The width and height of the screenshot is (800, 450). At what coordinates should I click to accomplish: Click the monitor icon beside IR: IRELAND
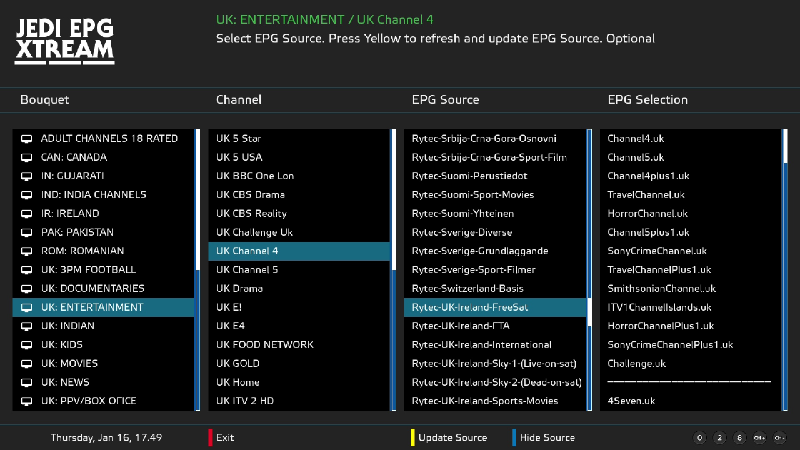pos(27,214)
